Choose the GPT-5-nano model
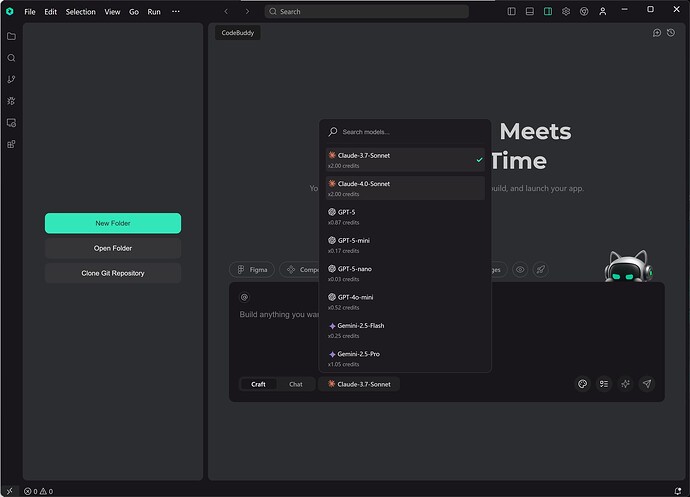 click(x=405, y=273)
